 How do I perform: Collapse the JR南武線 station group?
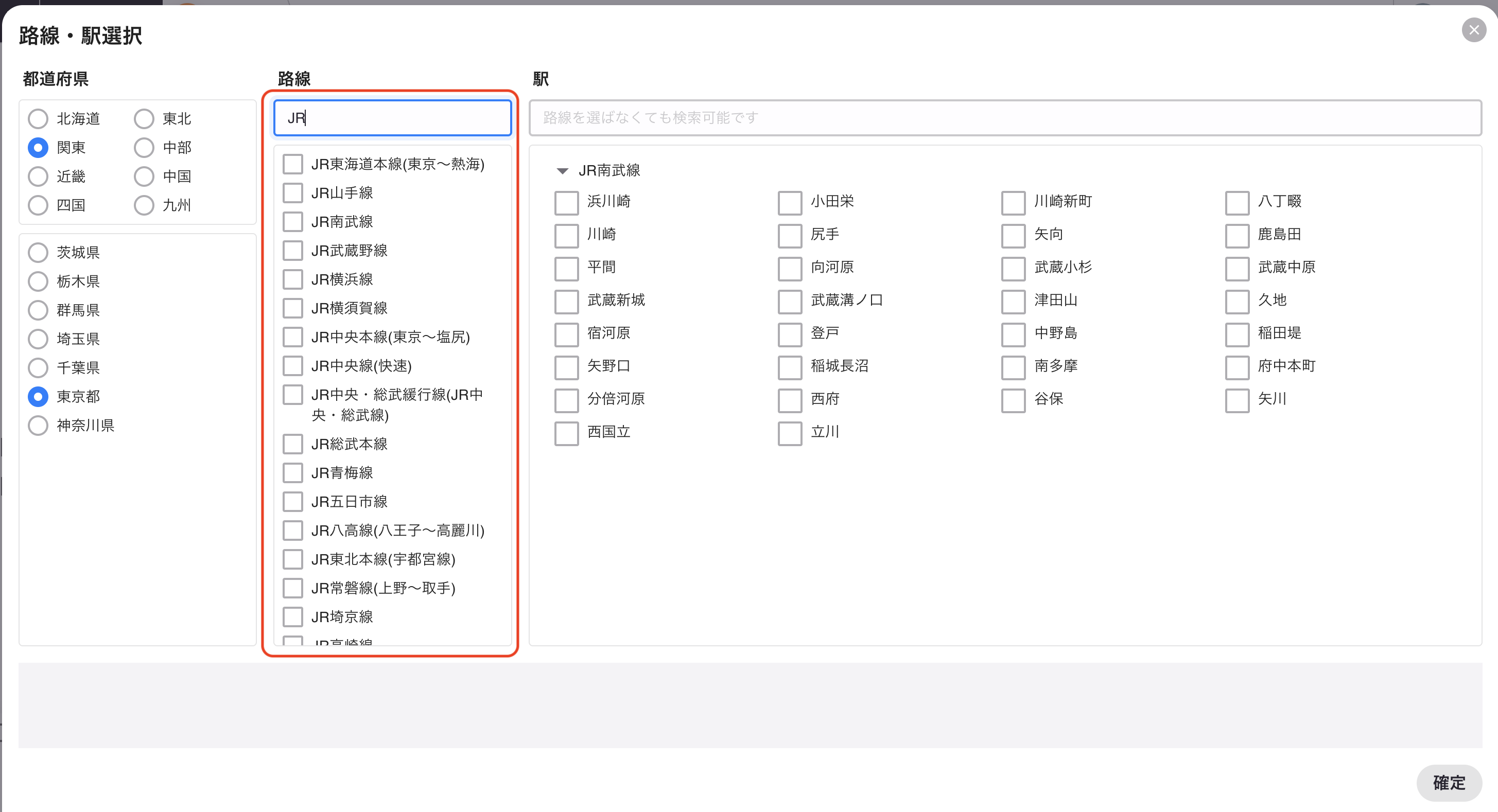pyautogui.click(x=562, y=171)
